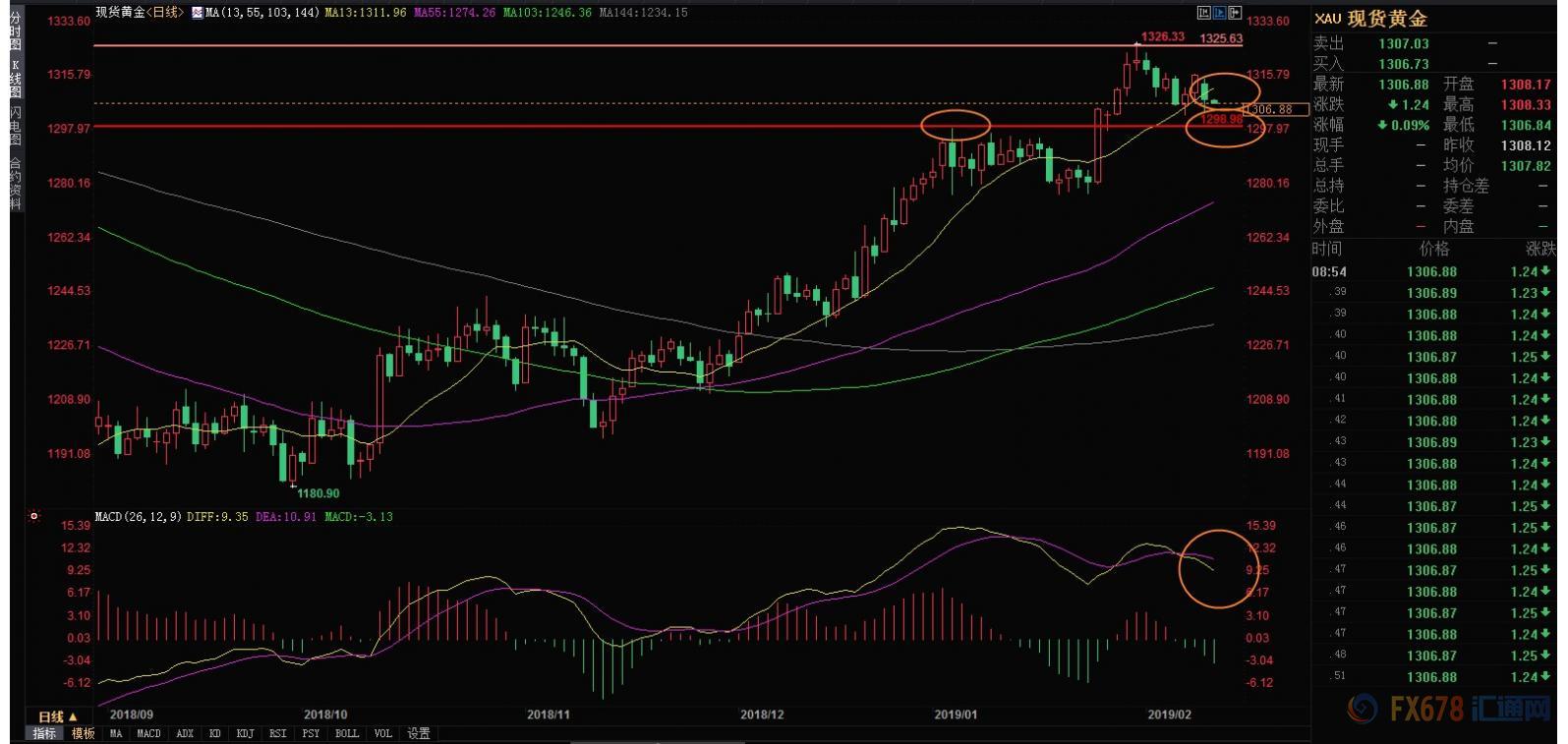This screenshot has width=1568, height=744.
Task: Click the MACD(26,12,9) label
Action: click(138, 516)
